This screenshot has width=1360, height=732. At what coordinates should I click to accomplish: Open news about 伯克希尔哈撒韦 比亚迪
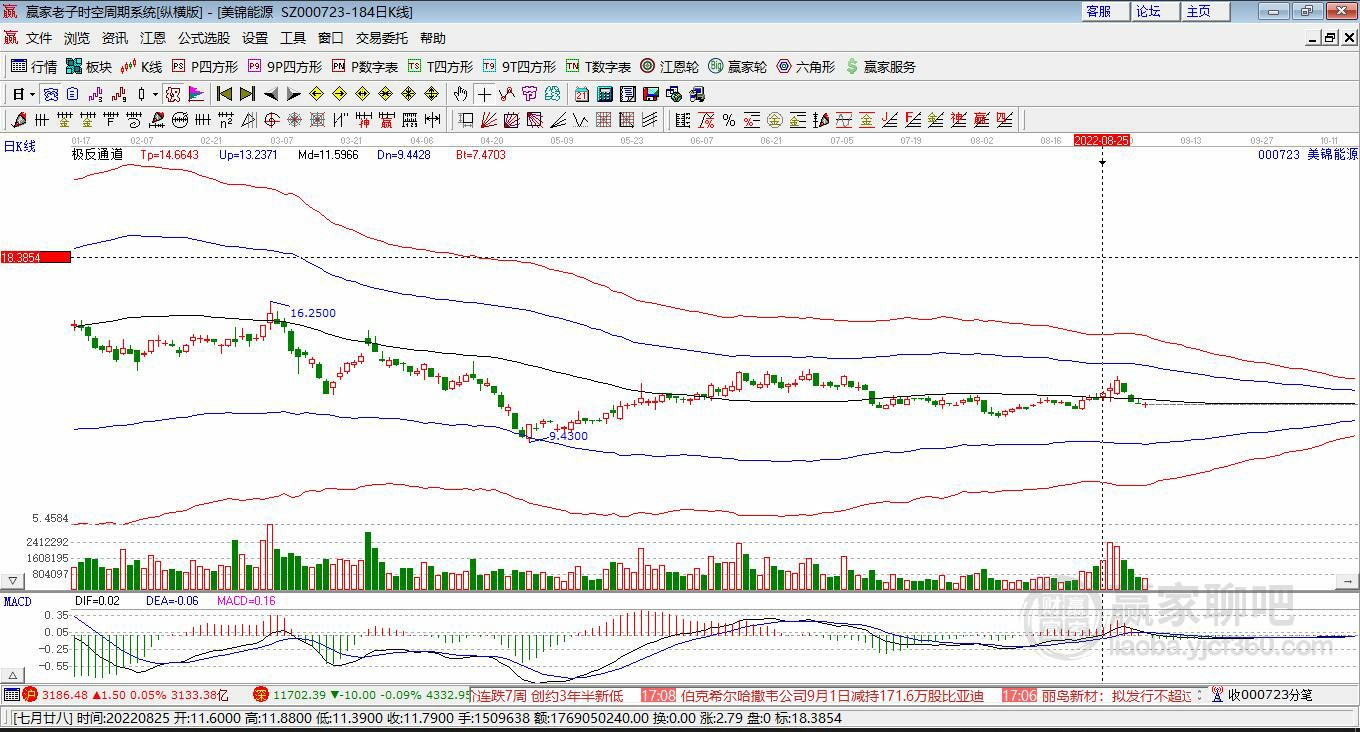point(832,695)
